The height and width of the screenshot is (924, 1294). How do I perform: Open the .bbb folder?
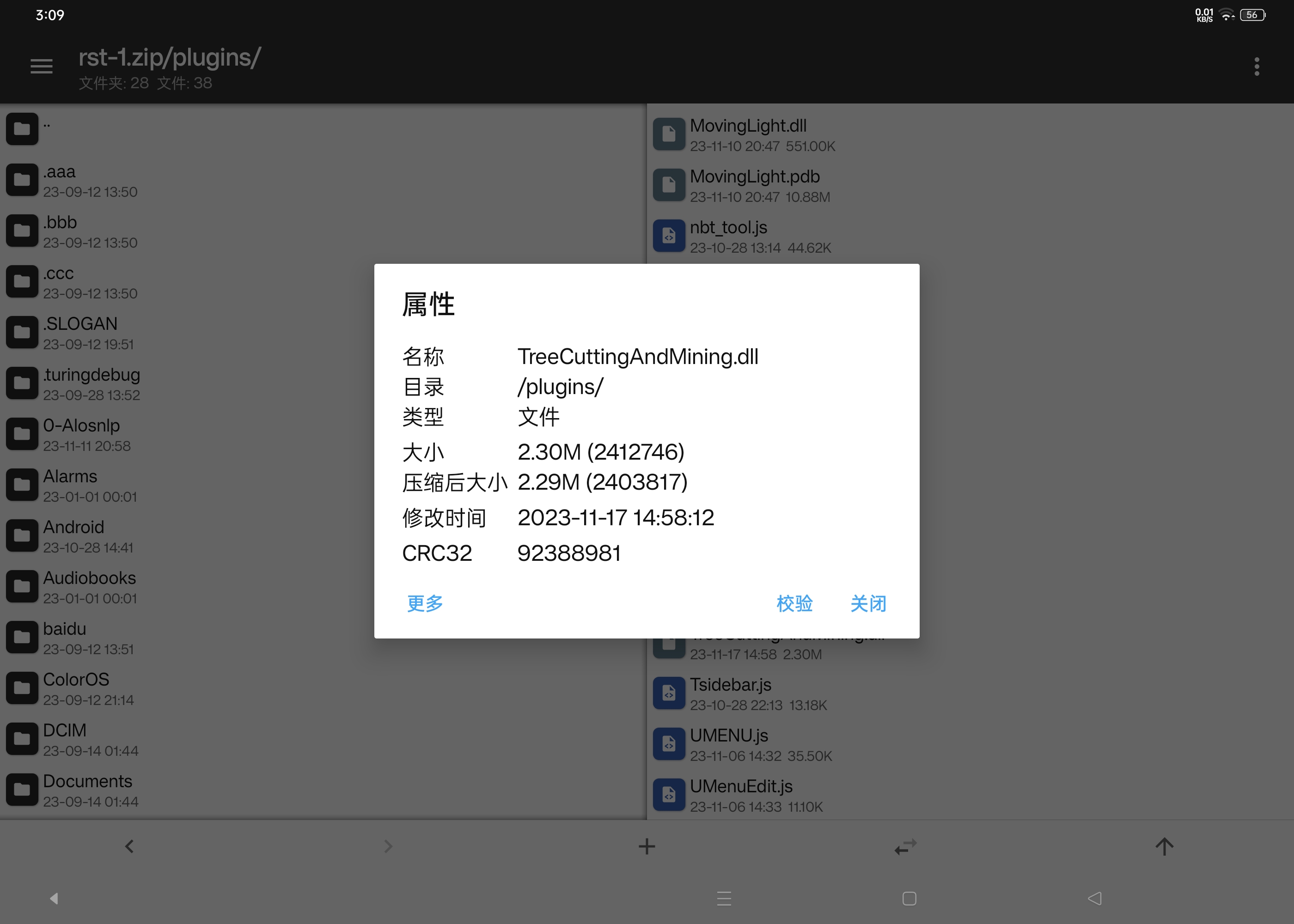323,231
